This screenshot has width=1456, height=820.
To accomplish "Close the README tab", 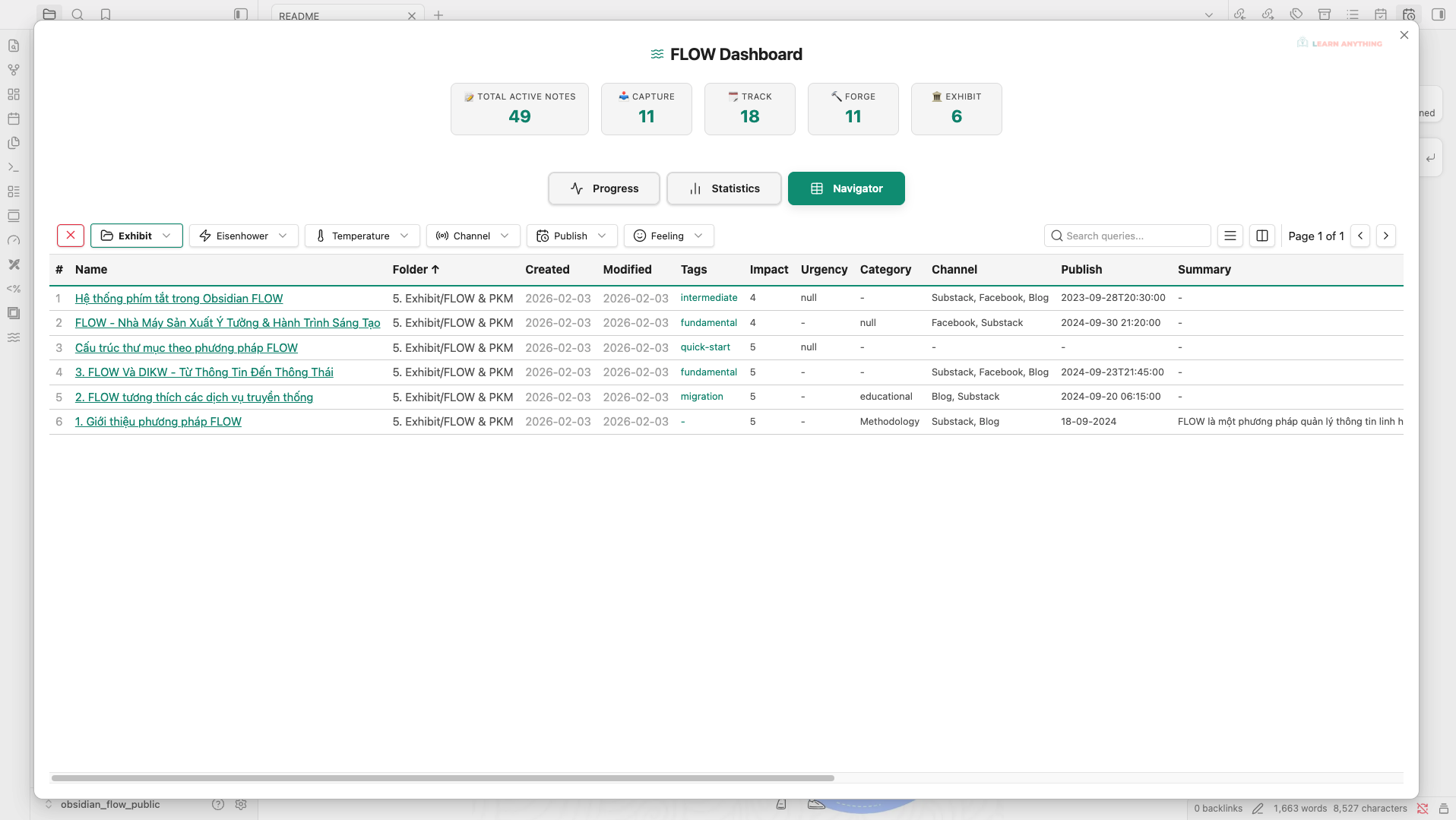I will (x=412, y=16).
